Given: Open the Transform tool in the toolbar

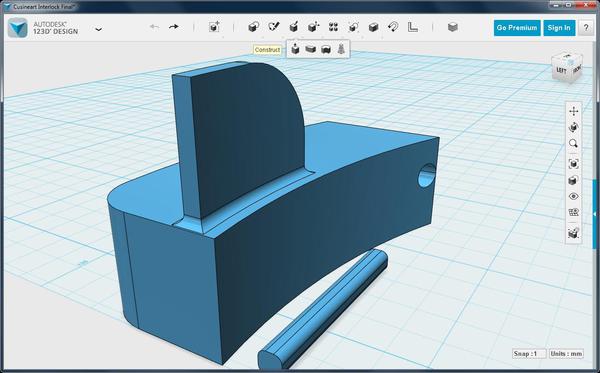Looking at the screenshot, I should (214, 27).
